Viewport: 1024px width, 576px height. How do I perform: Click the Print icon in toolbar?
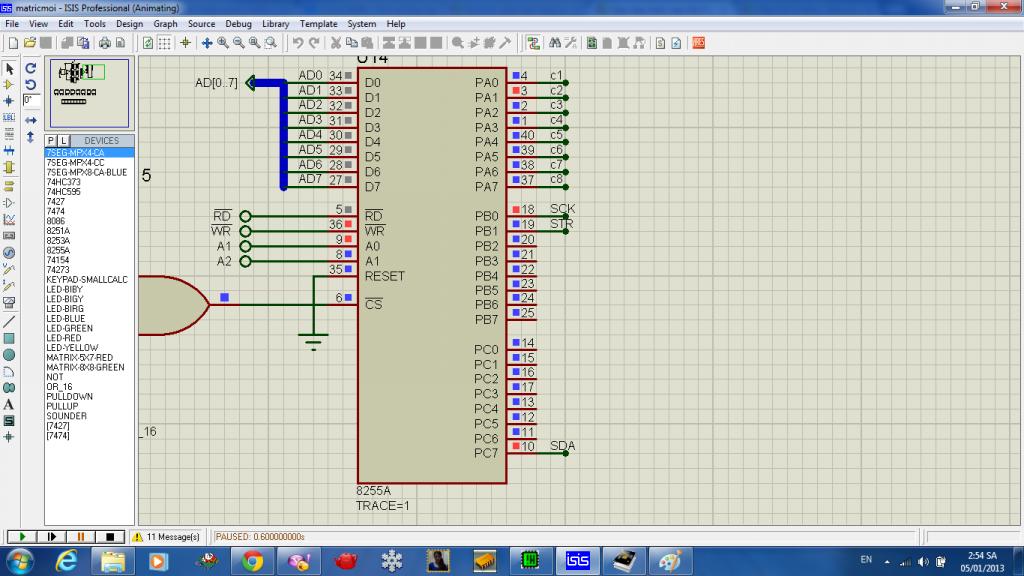click(104, 43)
